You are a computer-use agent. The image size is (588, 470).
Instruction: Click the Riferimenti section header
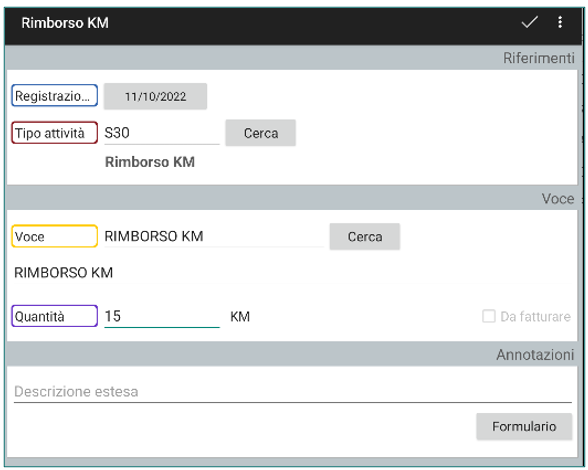pyautogui.click(x=538, y=58)
